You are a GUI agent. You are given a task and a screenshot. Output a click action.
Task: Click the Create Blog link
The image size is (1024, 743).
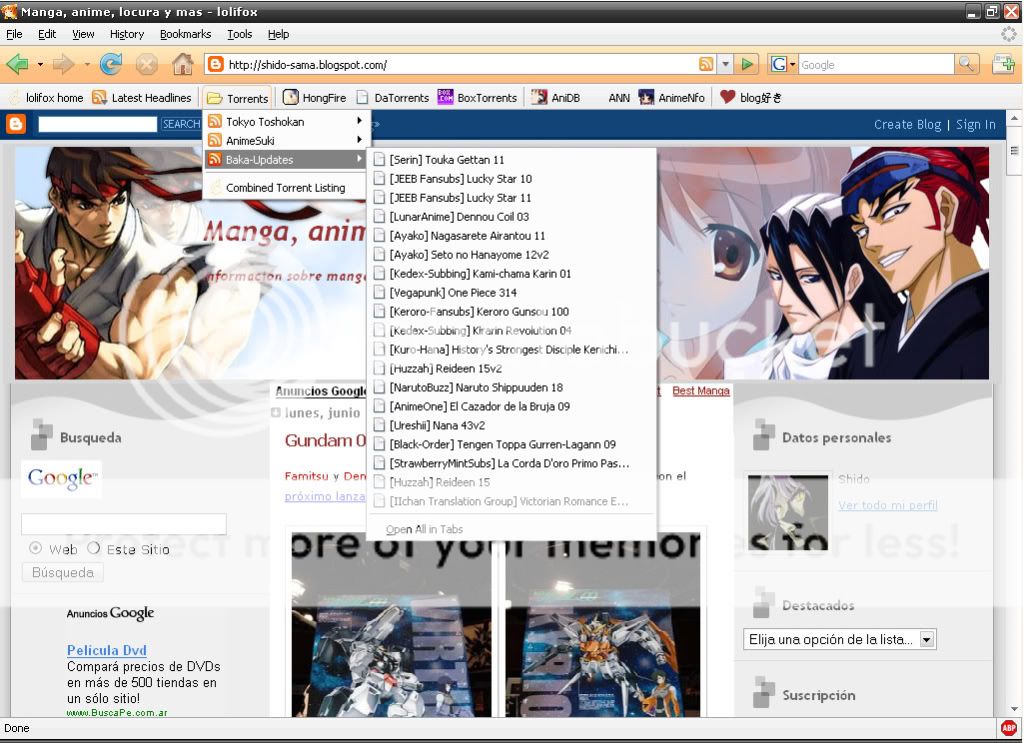click(x=906, y=124)
